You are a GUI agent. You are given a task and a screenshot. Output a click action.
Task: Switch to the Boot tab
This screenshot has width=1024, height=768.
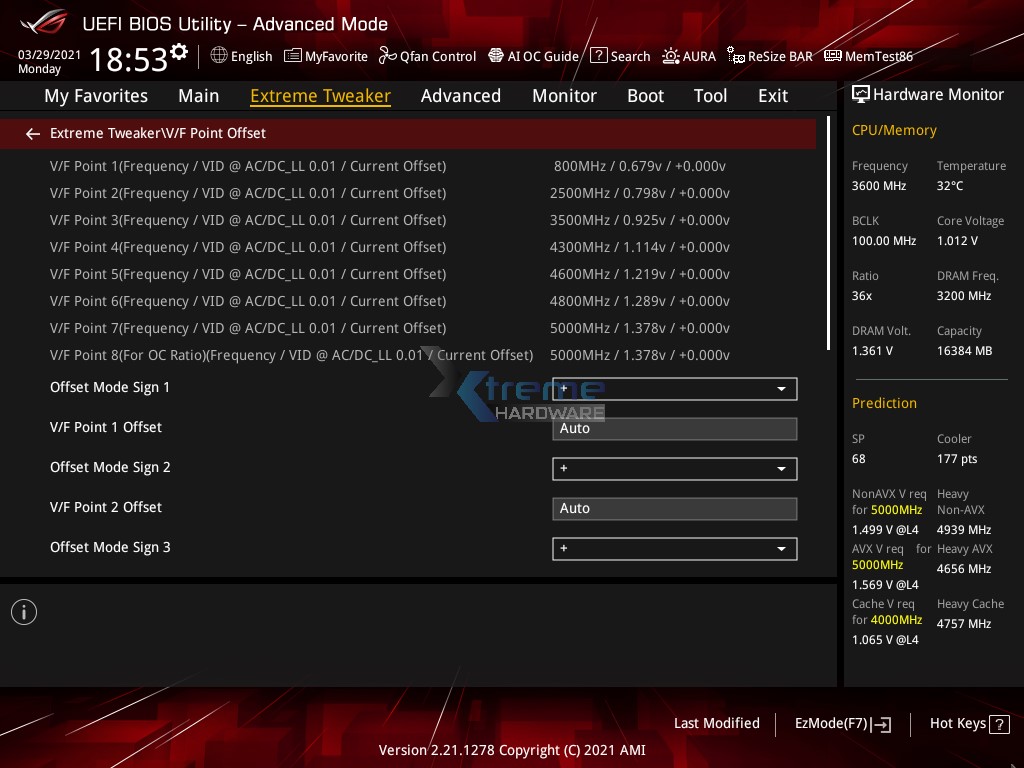645,95
